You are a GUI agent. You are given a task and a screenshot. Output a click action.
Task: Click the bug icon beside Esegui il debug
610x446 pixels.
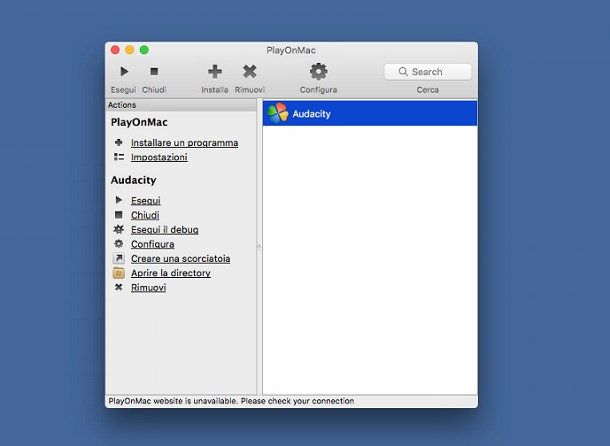pos(119,229)
